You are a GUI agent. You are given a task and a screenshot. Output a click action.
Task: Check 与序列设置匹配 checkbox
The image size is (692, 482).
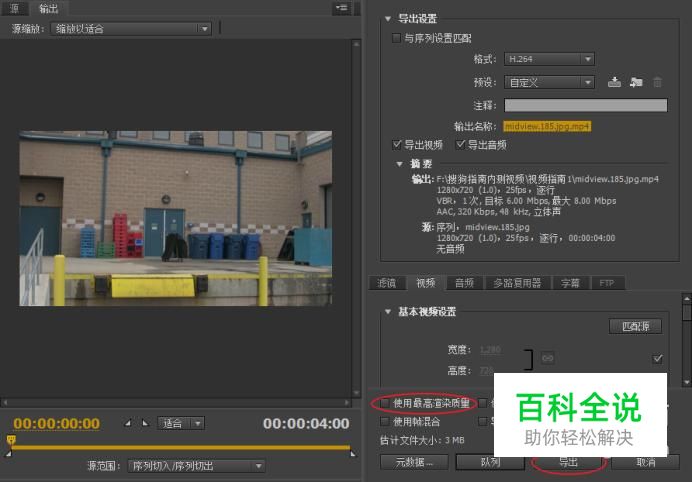(x=396, y=38)
